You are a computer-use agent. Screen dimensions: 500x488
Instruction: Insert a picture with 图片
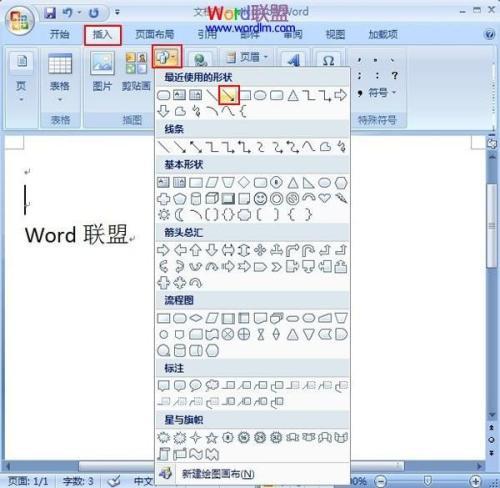click(102, 72)
